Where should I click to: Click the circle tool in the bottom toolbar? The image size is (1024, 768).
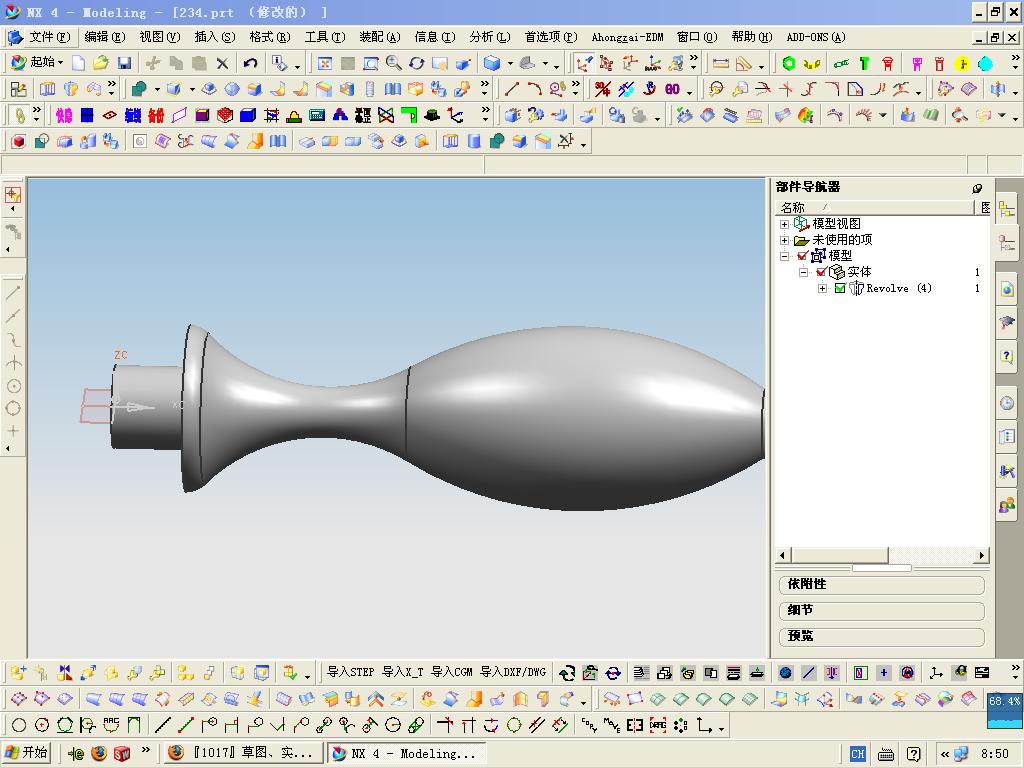click(x=19, y=725)
